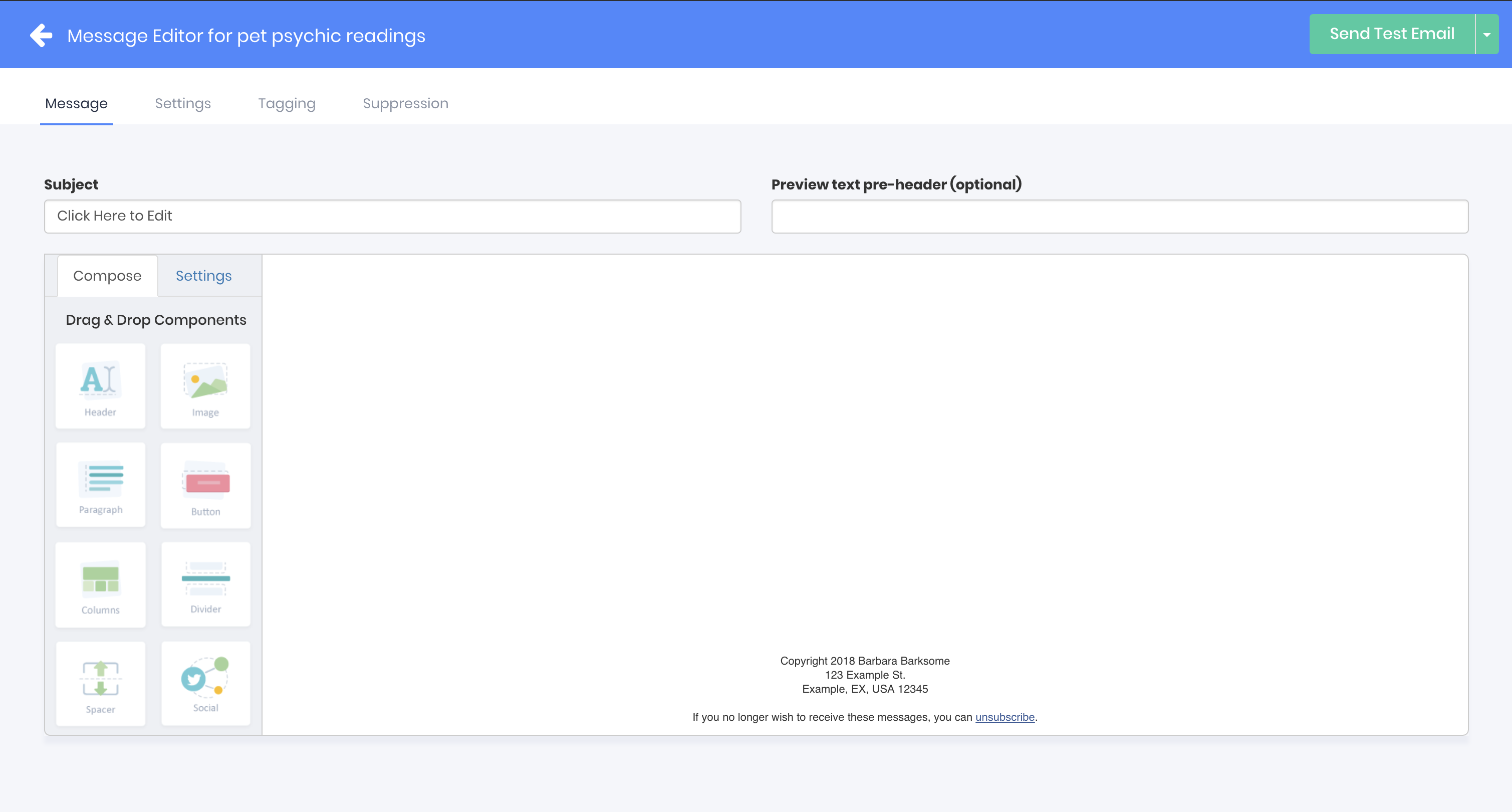Select the Columns component icon
1512x812 pixels.
[100, 584]
